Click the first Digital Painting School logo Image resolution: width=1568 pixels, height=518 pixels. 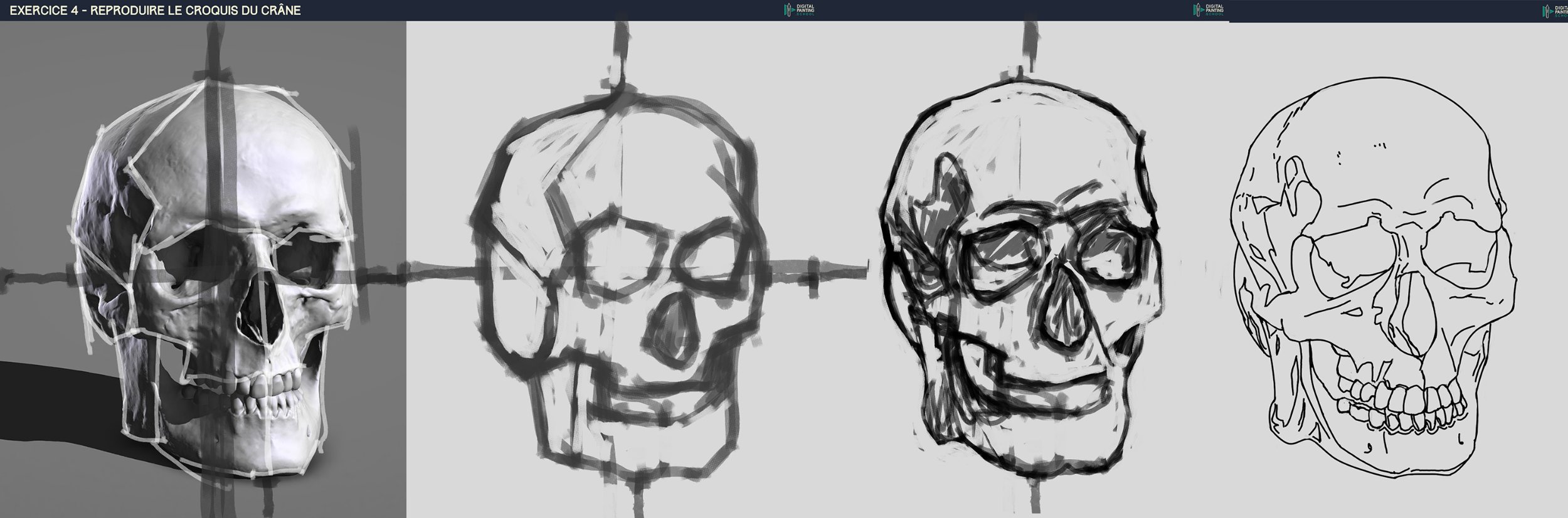(798, 10)
